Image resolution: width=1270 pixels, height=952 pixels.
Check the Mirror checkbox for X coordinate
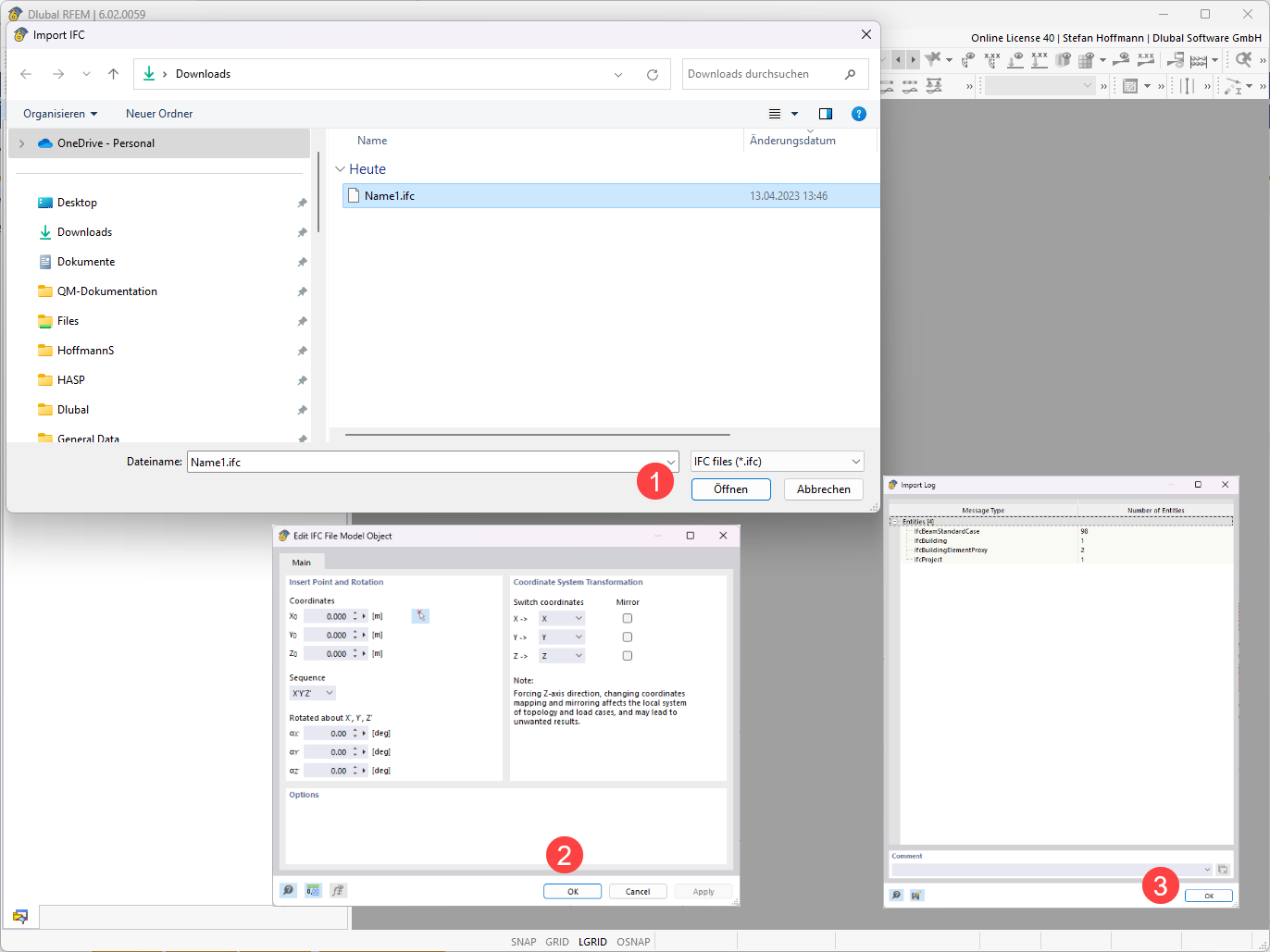(x=628, y=618)
